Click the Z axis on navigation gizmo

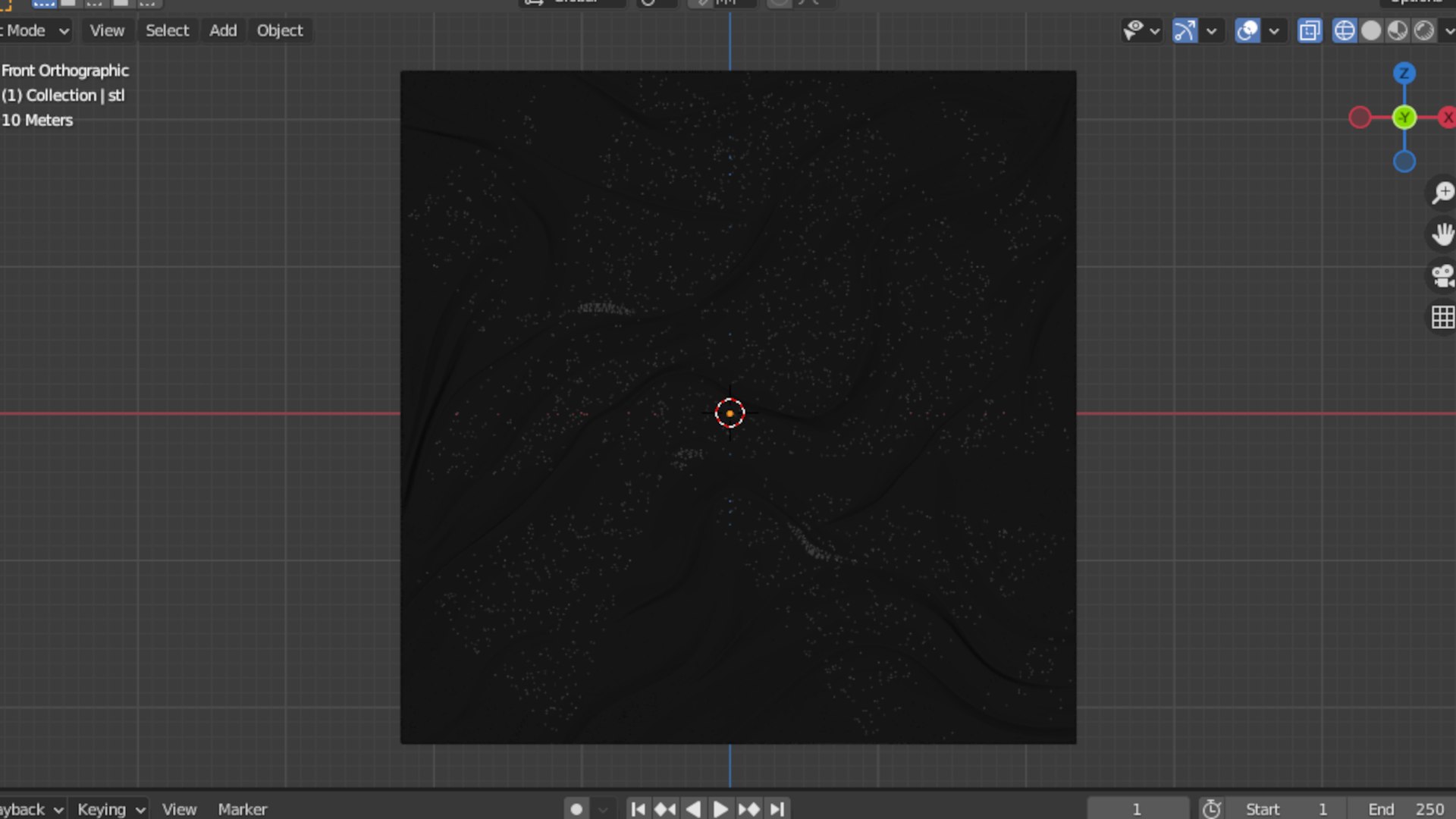(1404, 74)
